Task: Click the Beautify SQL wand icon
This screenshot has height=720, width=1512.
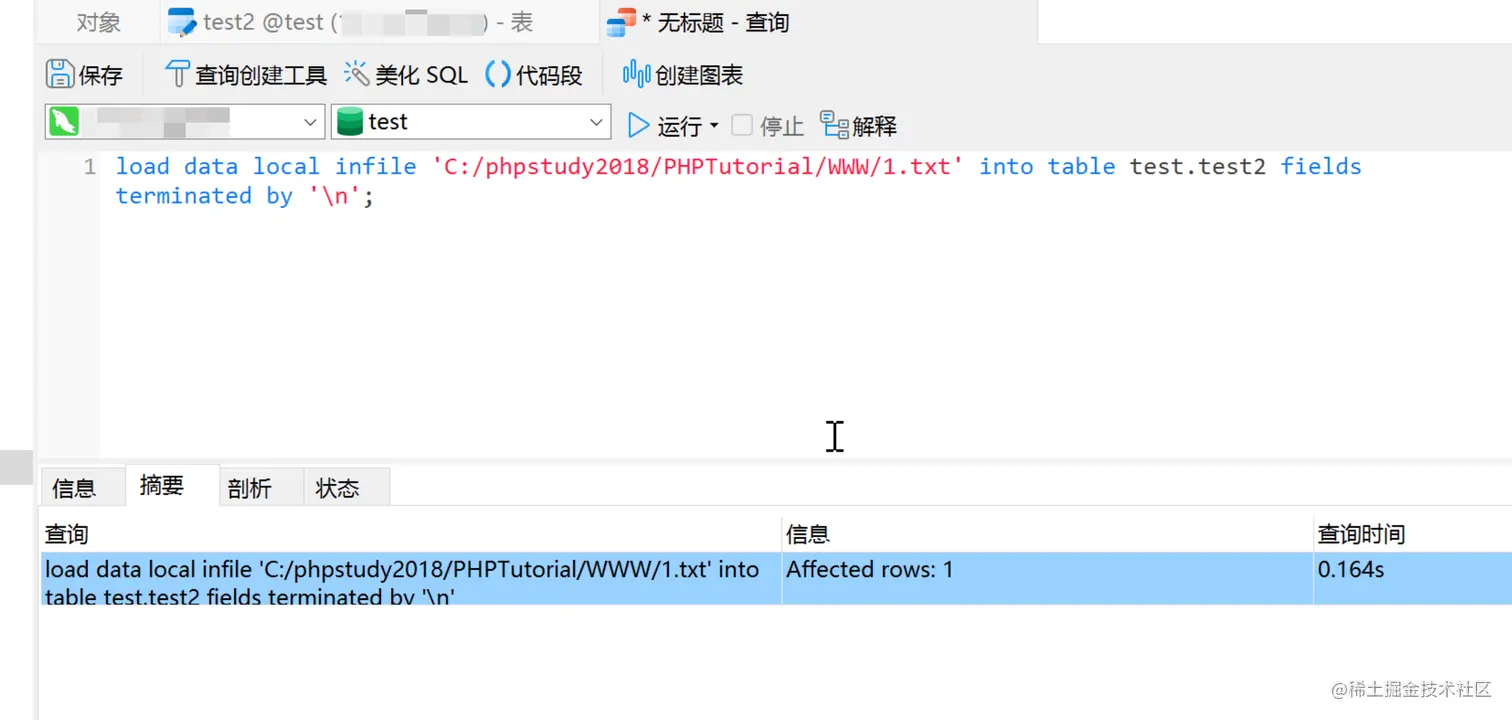Action: (x=357, y=73)
